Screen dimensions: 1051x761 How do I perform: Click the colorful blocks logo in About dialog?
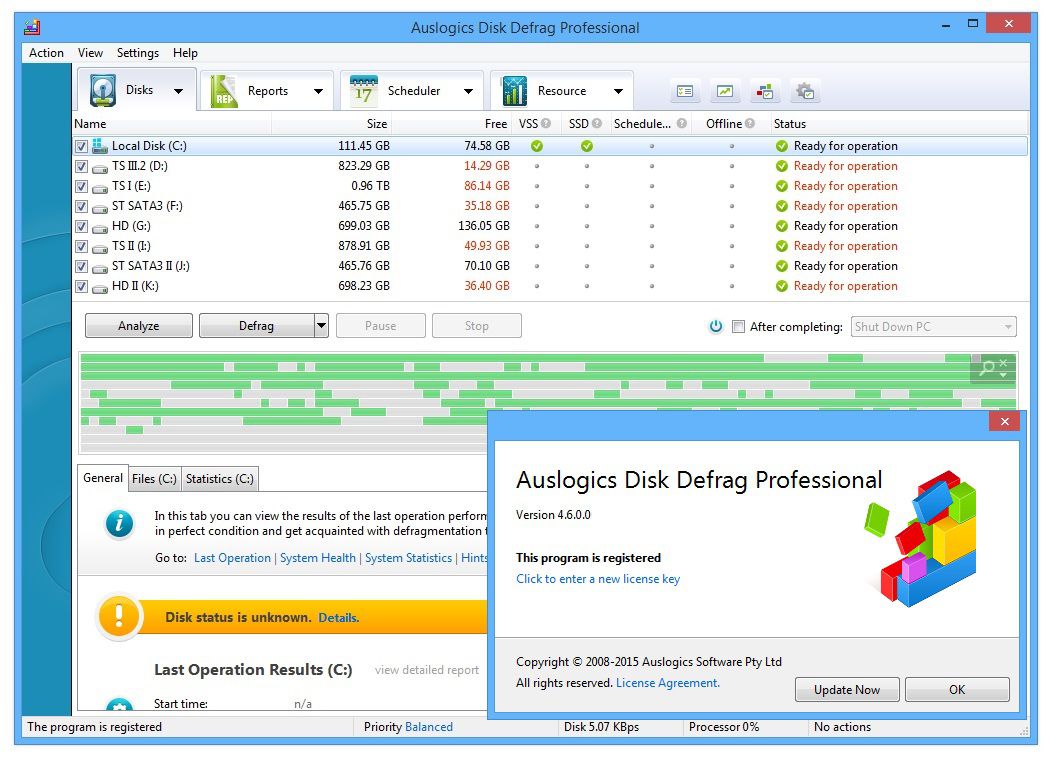922,538
